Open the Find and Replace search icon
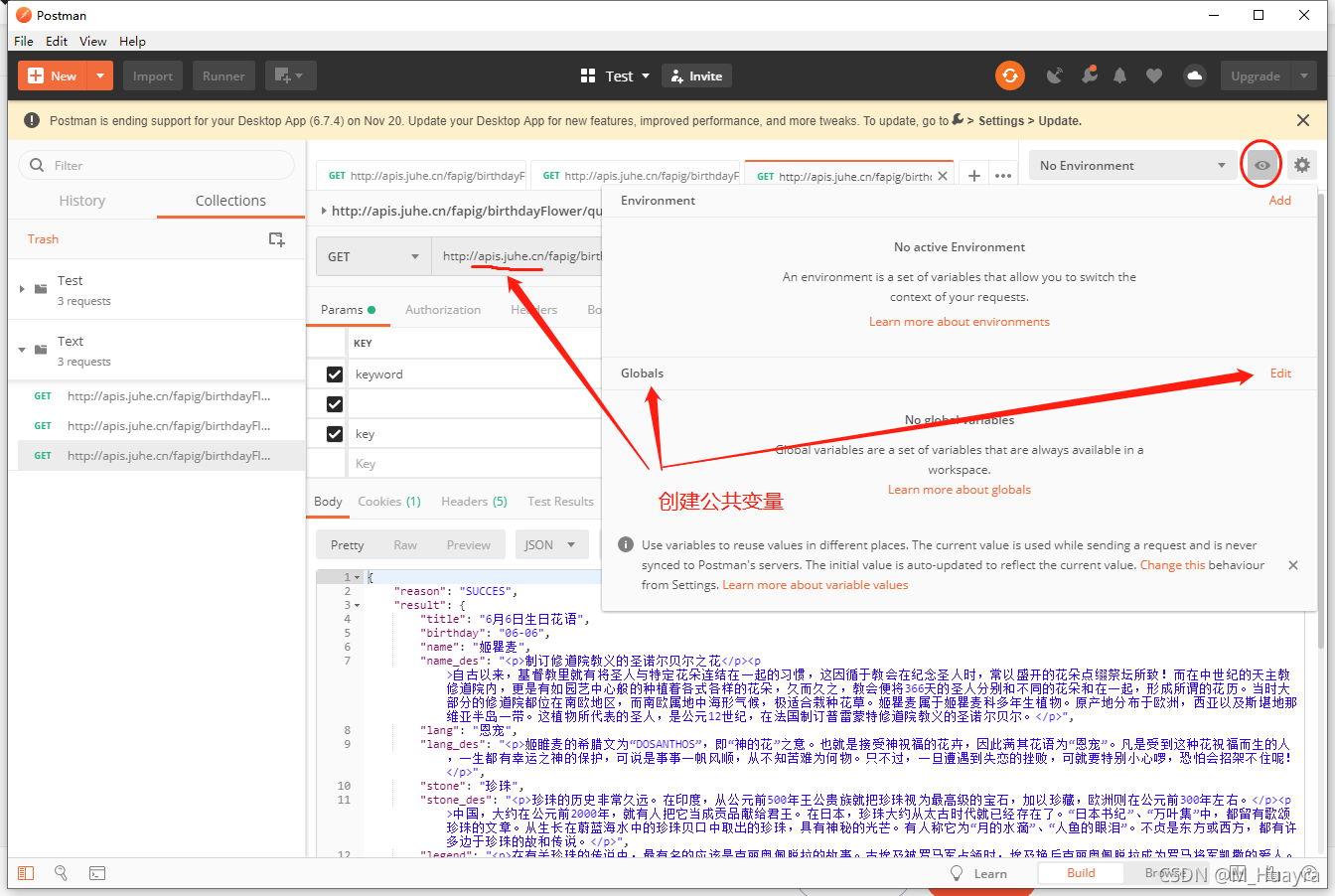Screen dimensions: 1335x896 click(x=61, y=873)
